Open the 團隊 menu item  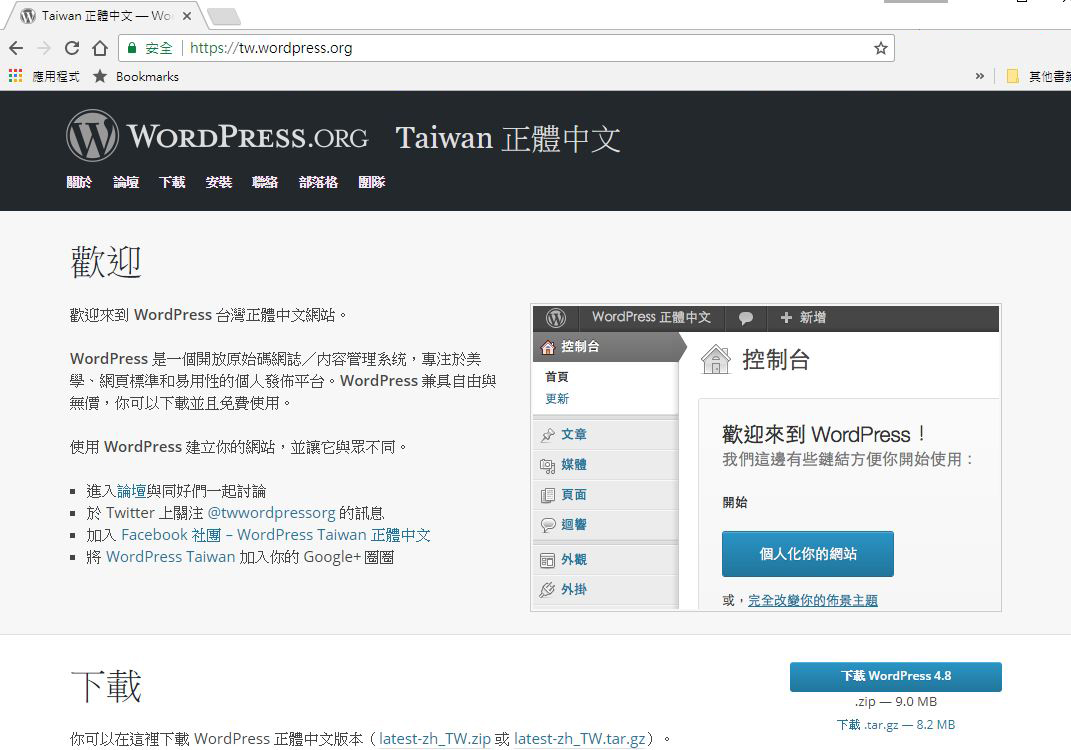372,182
